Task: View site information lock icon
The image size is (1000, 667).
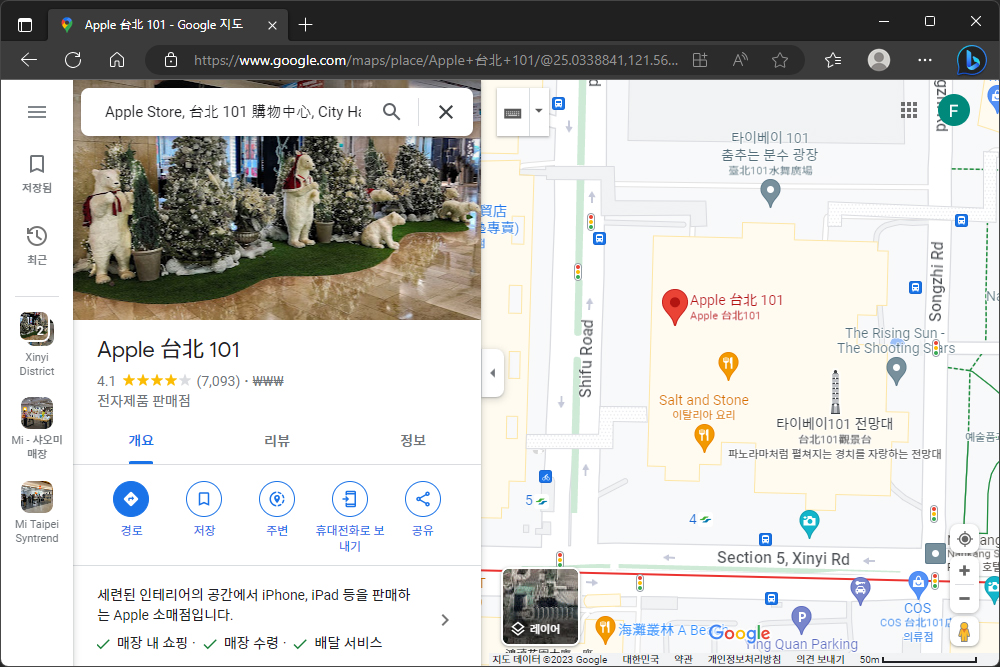Action: tap(171, 61)
